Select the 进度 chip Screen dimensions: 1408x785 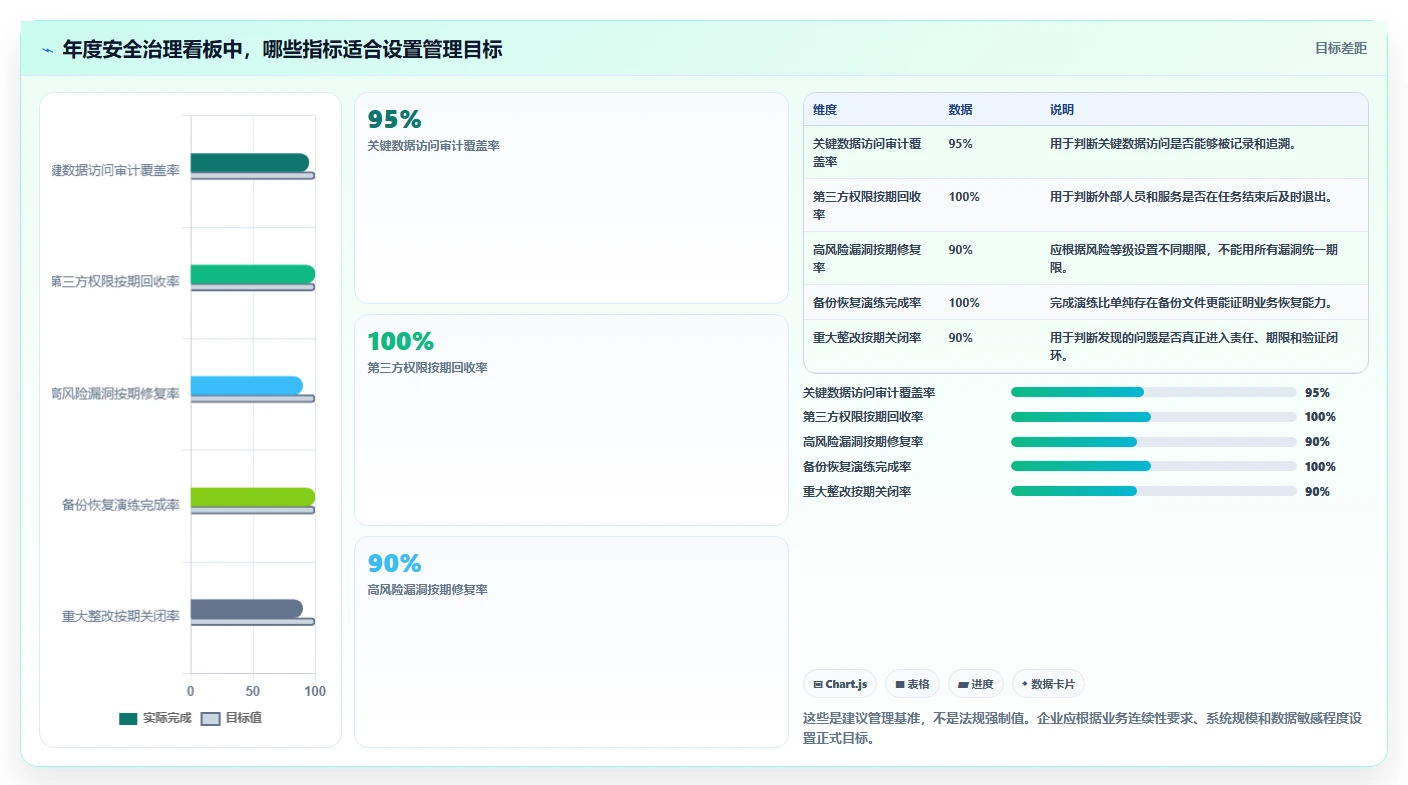[976, 684]
